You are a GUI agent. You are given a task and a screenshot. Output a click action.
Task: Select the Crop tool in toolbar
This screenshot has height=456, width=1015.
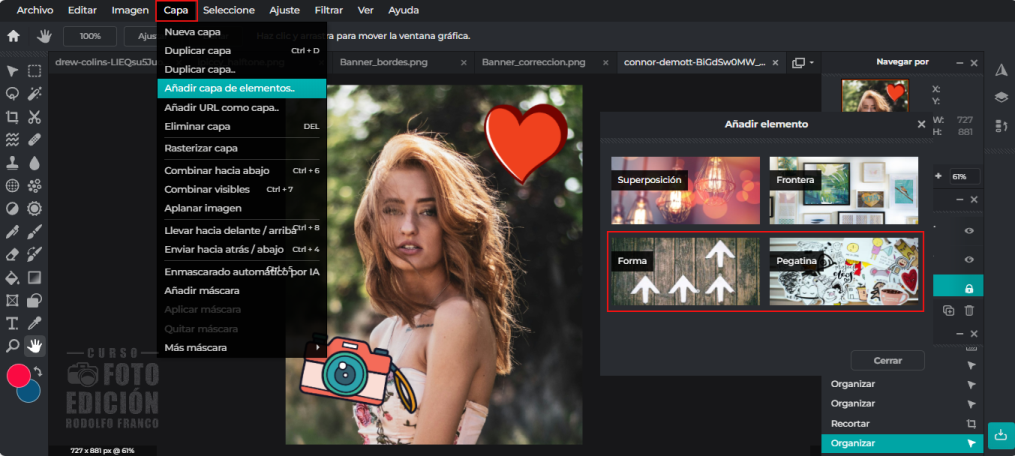[x=13, y=117]
